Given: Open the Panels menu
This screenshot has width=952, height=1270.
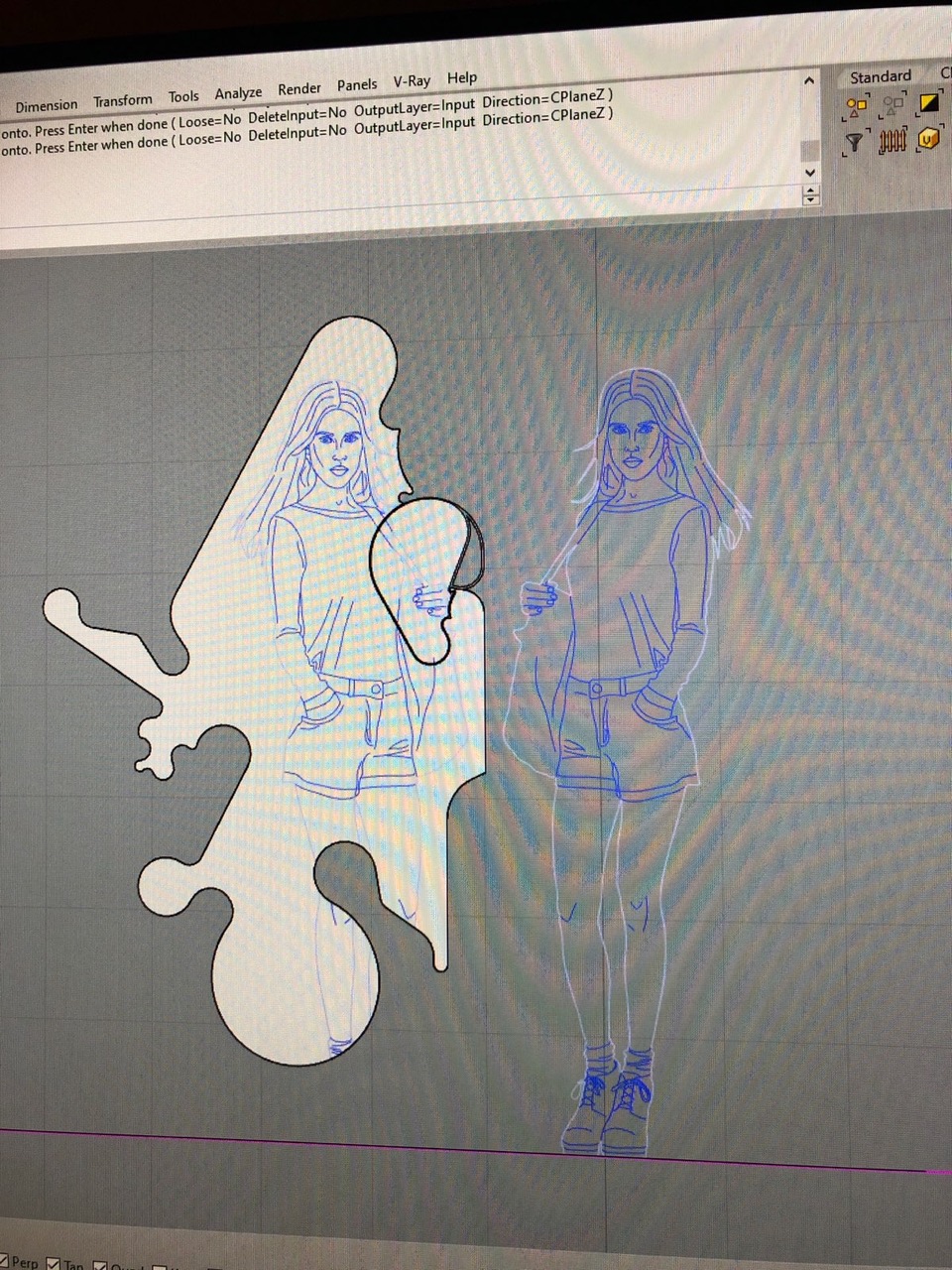Looking at the screenshot, I should 357,84.
